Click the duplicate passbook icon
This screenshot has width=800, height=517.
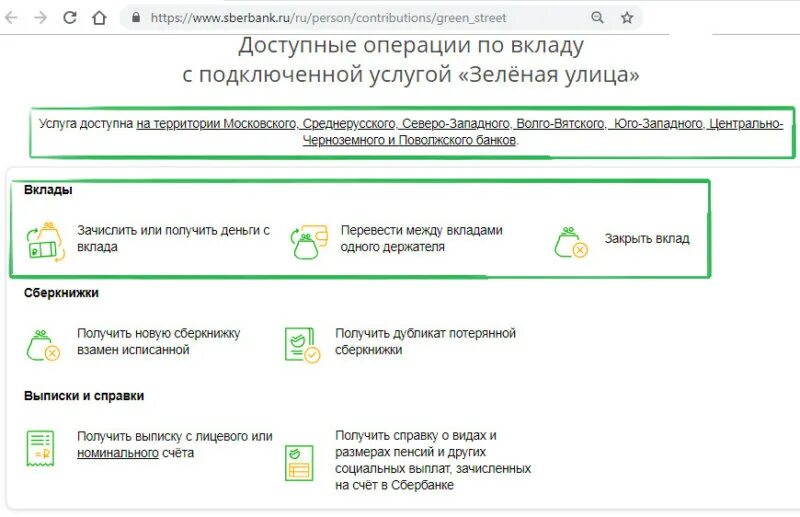[x=303, y=345]
